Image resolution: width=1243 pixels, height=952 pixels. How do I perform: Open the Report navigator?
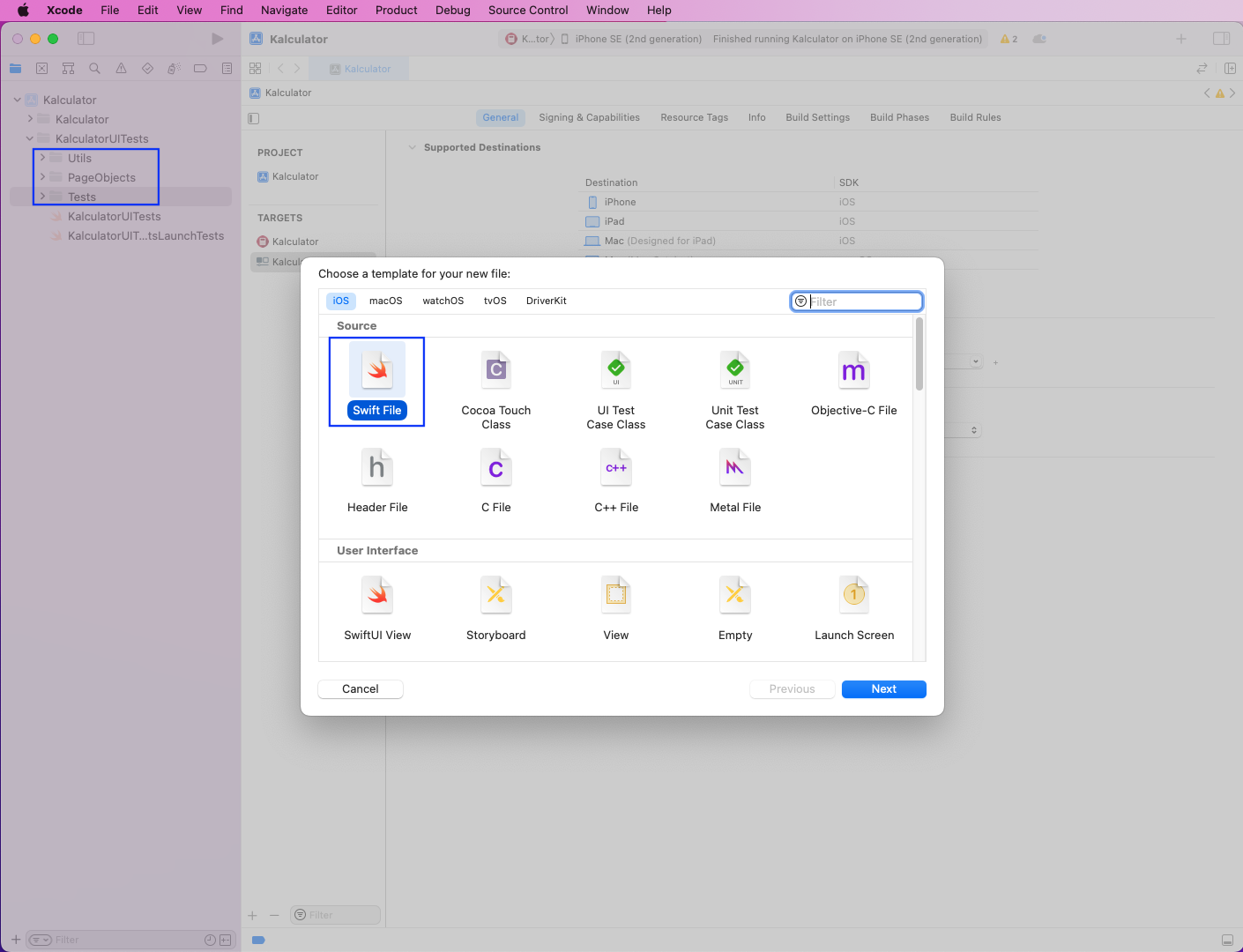pyautogui.click(x=227, y=69)
